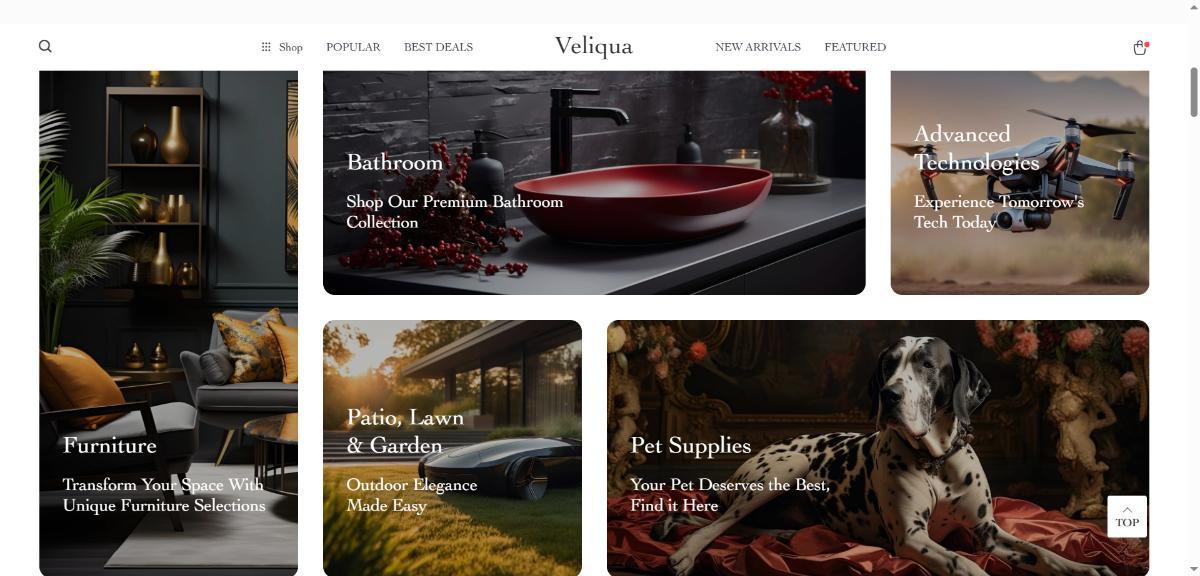
Task: Click the up-arrow TOP button
Action: click(x=1127, y=516)
